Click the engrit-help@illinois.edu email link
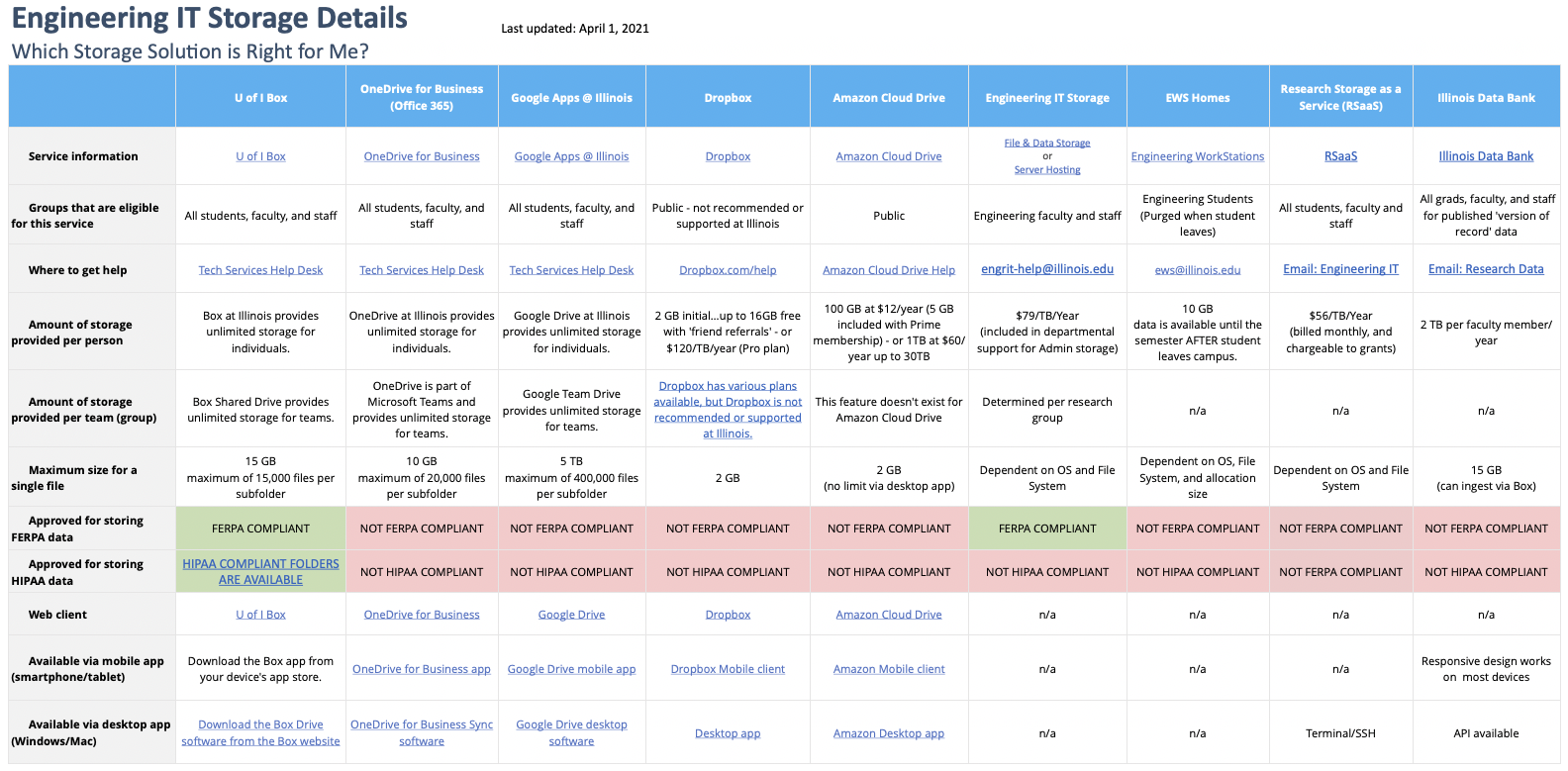Screen dimensions: 1568x771 coord(1046,269)
